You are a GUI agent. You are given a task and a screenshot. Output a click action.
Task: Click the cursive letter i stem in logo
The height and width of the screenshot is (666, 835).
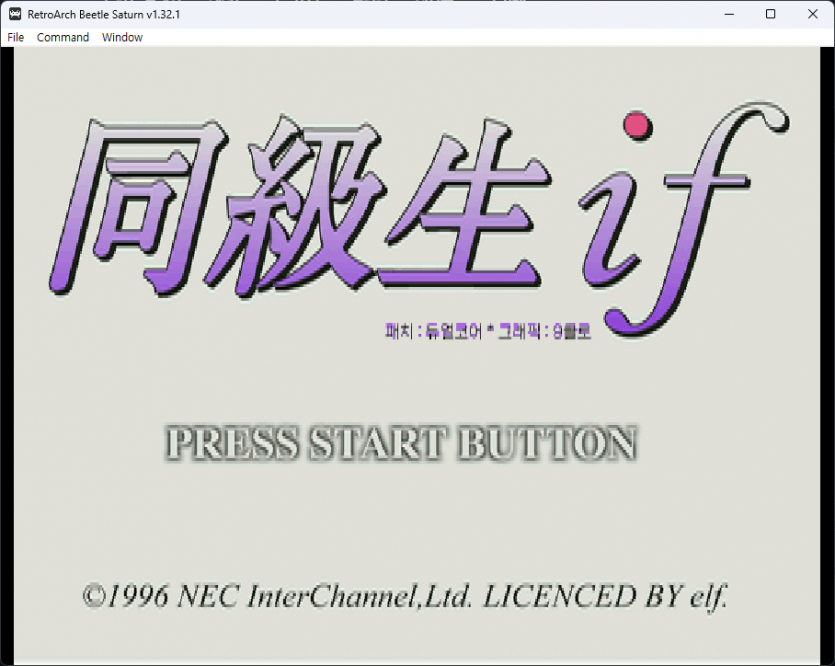point(612,229)
